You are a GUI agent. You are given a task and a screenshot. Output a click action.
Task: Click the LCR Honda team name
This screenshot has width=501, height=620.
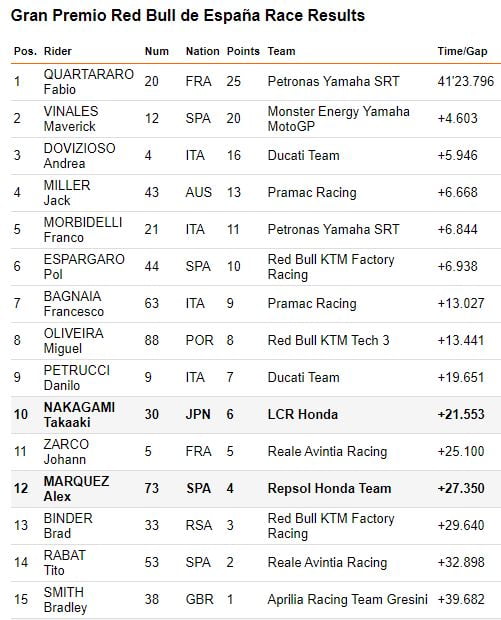point(303,414)
